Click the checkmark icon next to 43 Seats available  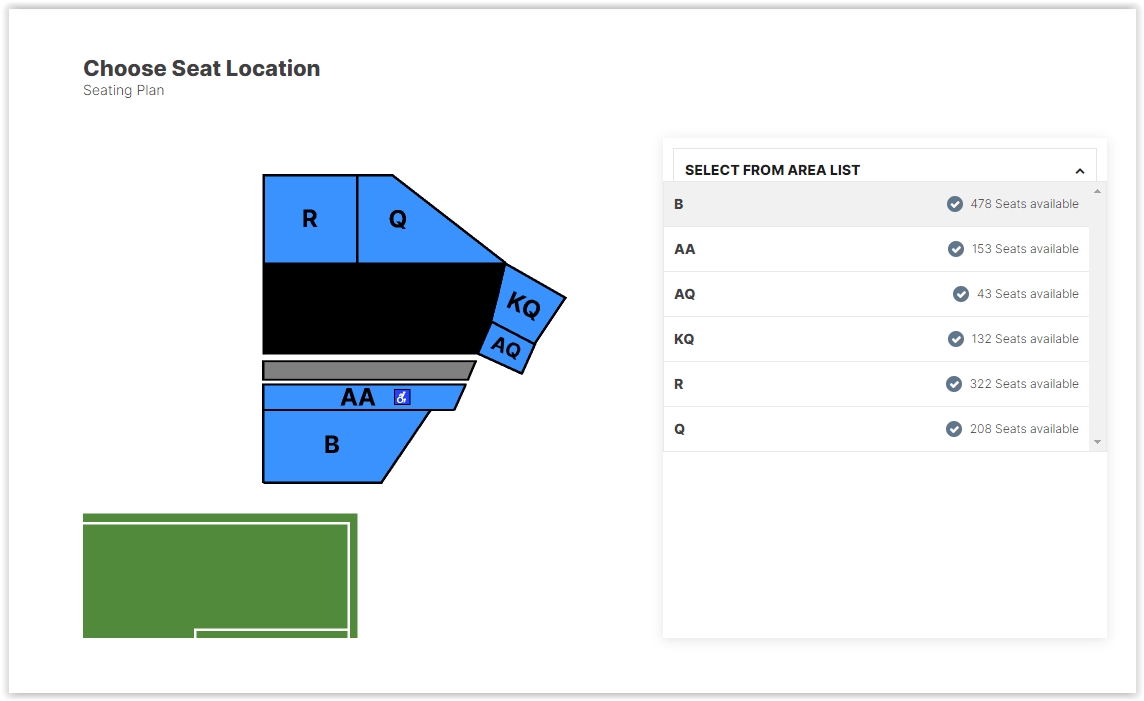[x=961, y=294]
